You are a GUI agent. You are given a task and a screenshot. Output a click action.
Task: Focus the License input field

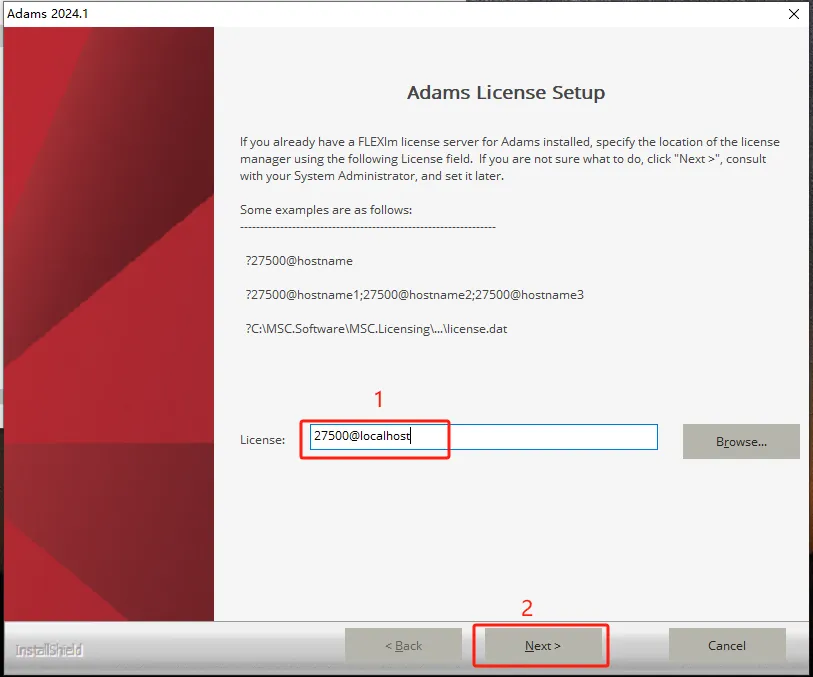pyautogui.click(x=484, y=437)
